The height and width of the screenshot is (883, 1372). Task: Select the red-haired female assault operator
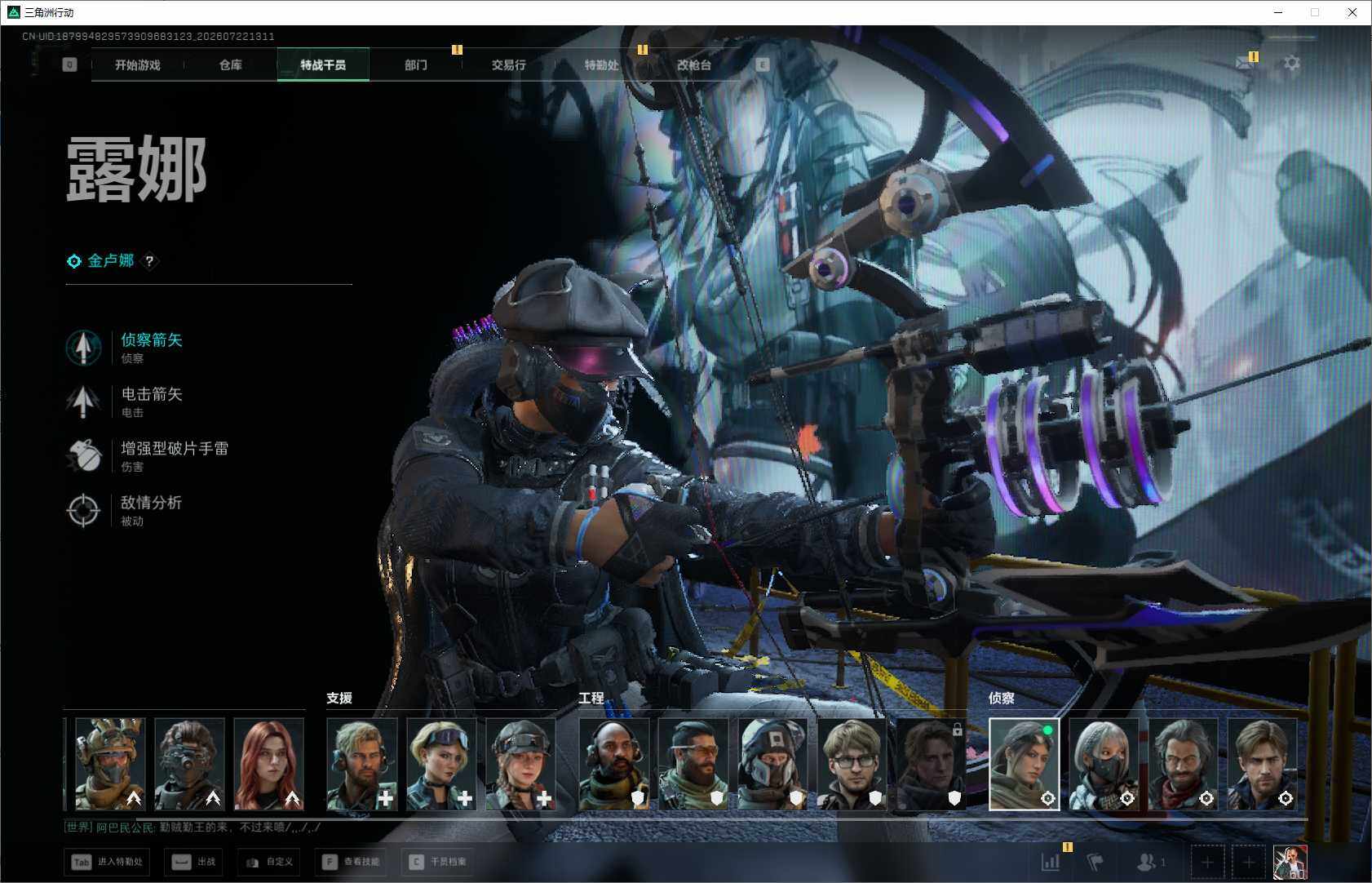268,764
